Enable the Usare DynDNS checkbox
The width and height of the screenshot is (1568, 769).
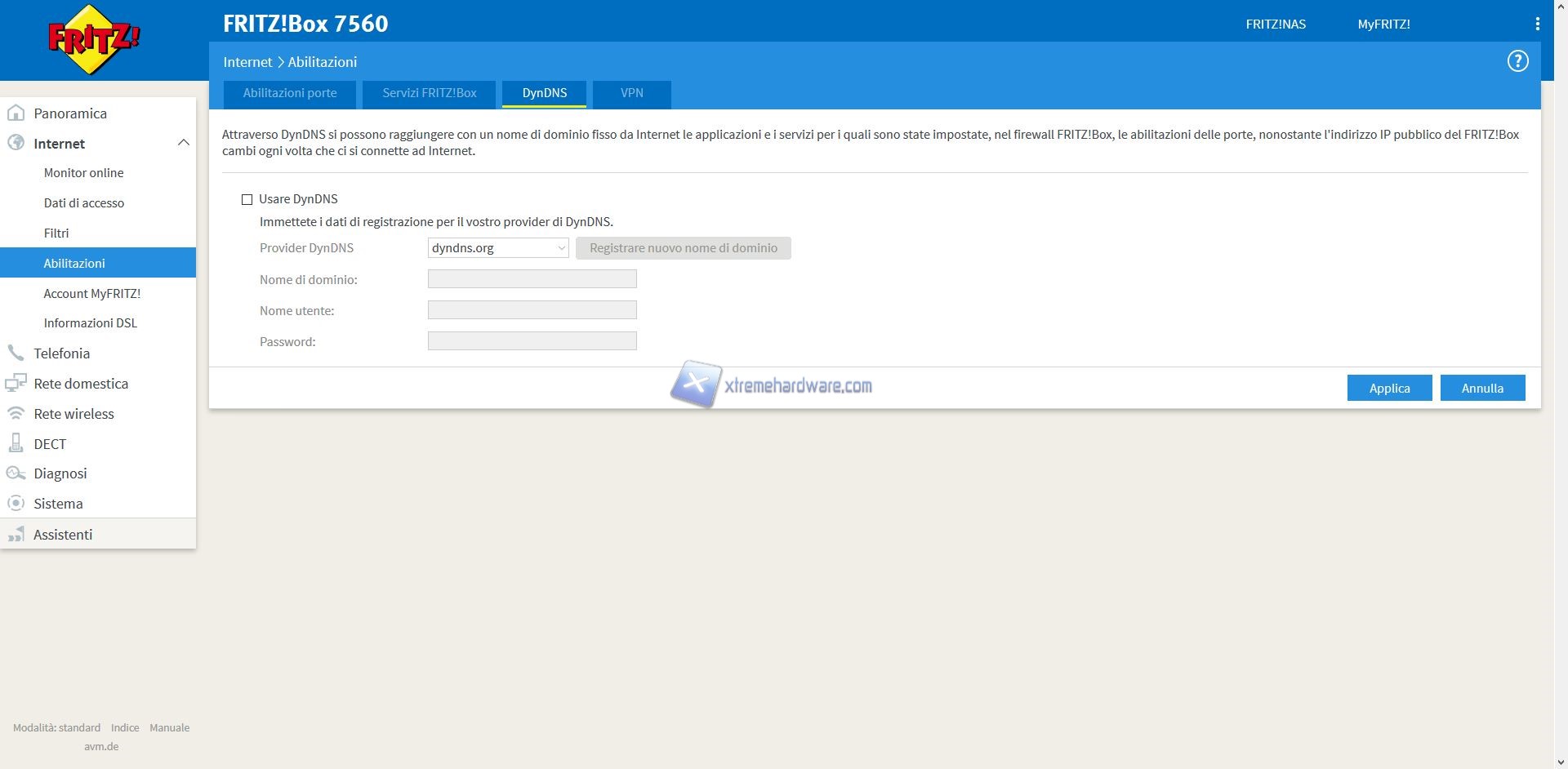[247, 199]
